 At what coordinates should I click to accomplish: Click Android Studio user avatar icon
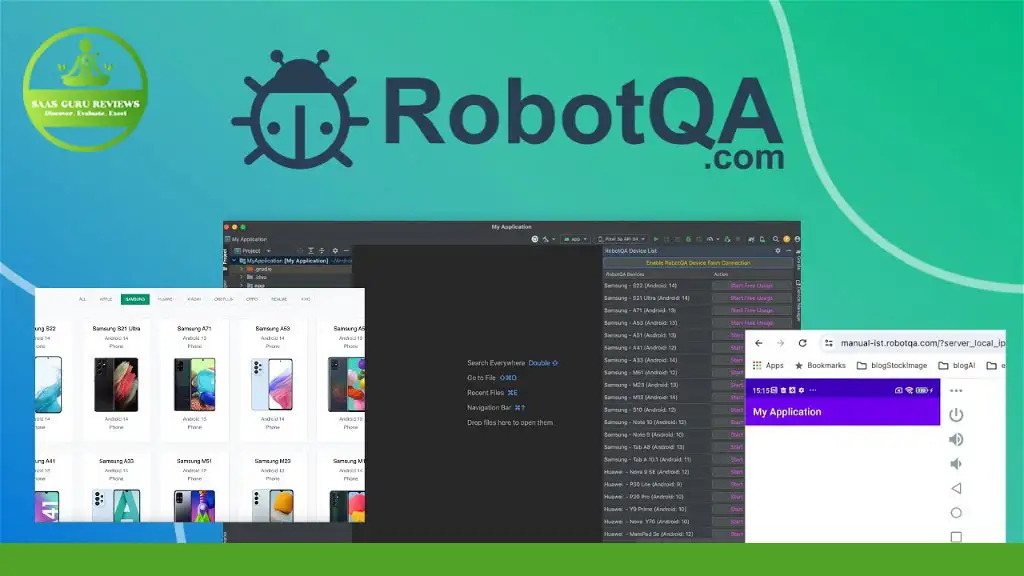click(x=797, y=239)
